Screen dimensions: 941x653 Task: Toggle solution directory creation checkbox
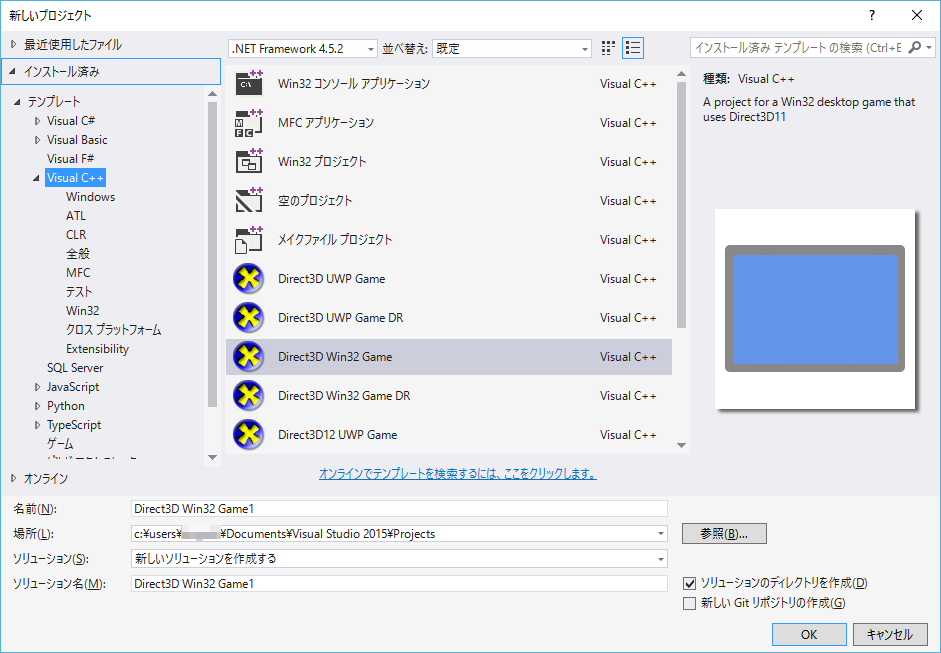[x=690, y=583]
